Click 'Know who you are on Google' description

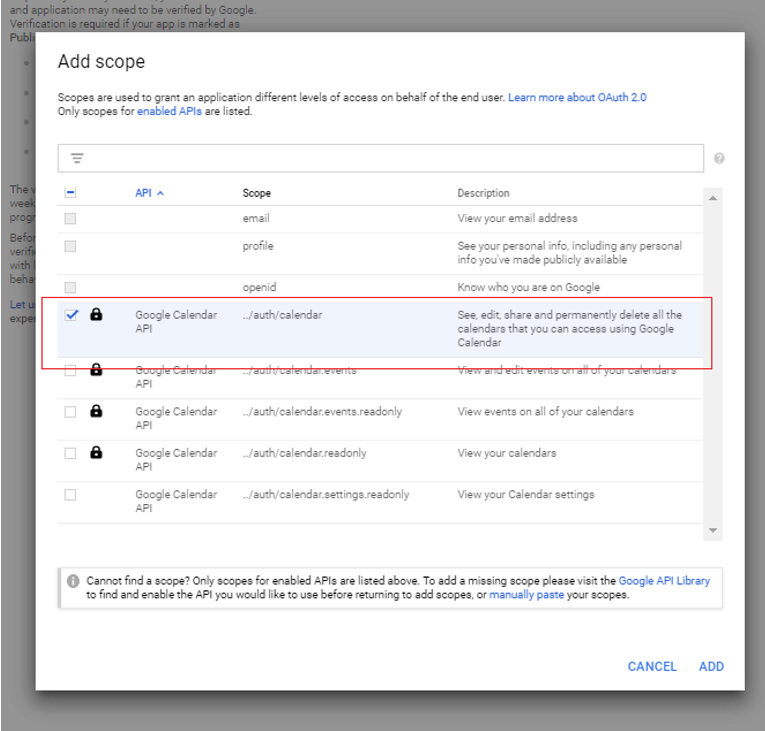coord(528,287)
